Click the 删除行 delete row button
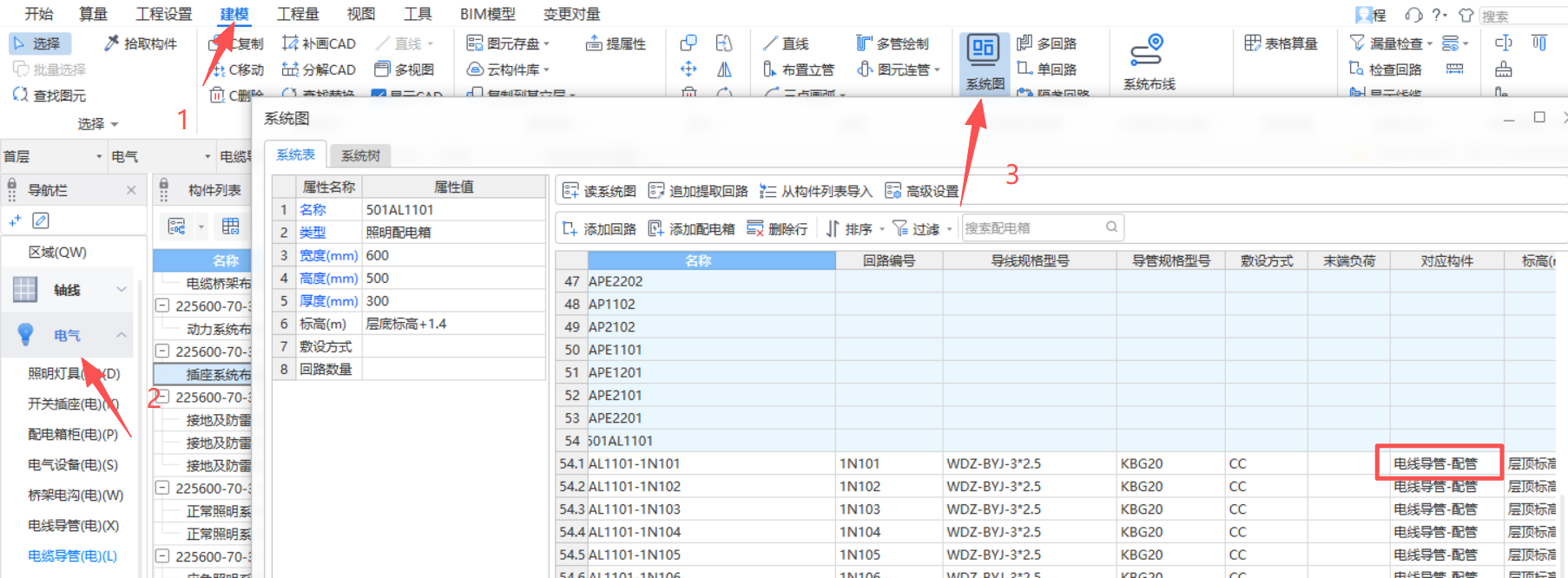Image resolution: width=1568 pixels, height=578 pixels. 777,229
